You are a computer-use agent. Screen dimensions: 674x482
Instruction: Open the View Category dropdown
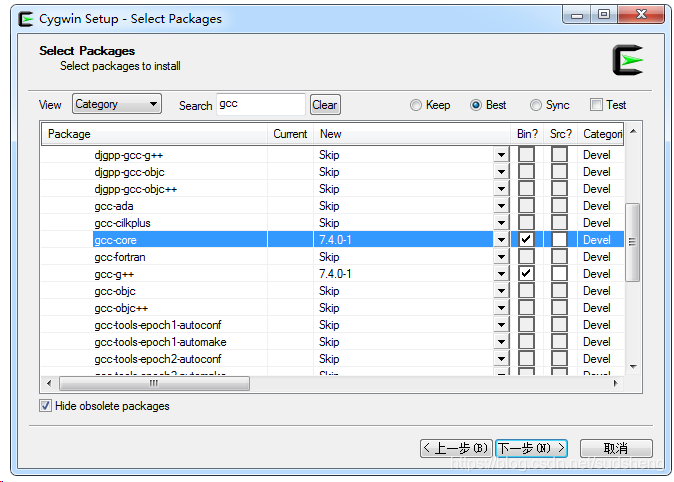point(117,104)
